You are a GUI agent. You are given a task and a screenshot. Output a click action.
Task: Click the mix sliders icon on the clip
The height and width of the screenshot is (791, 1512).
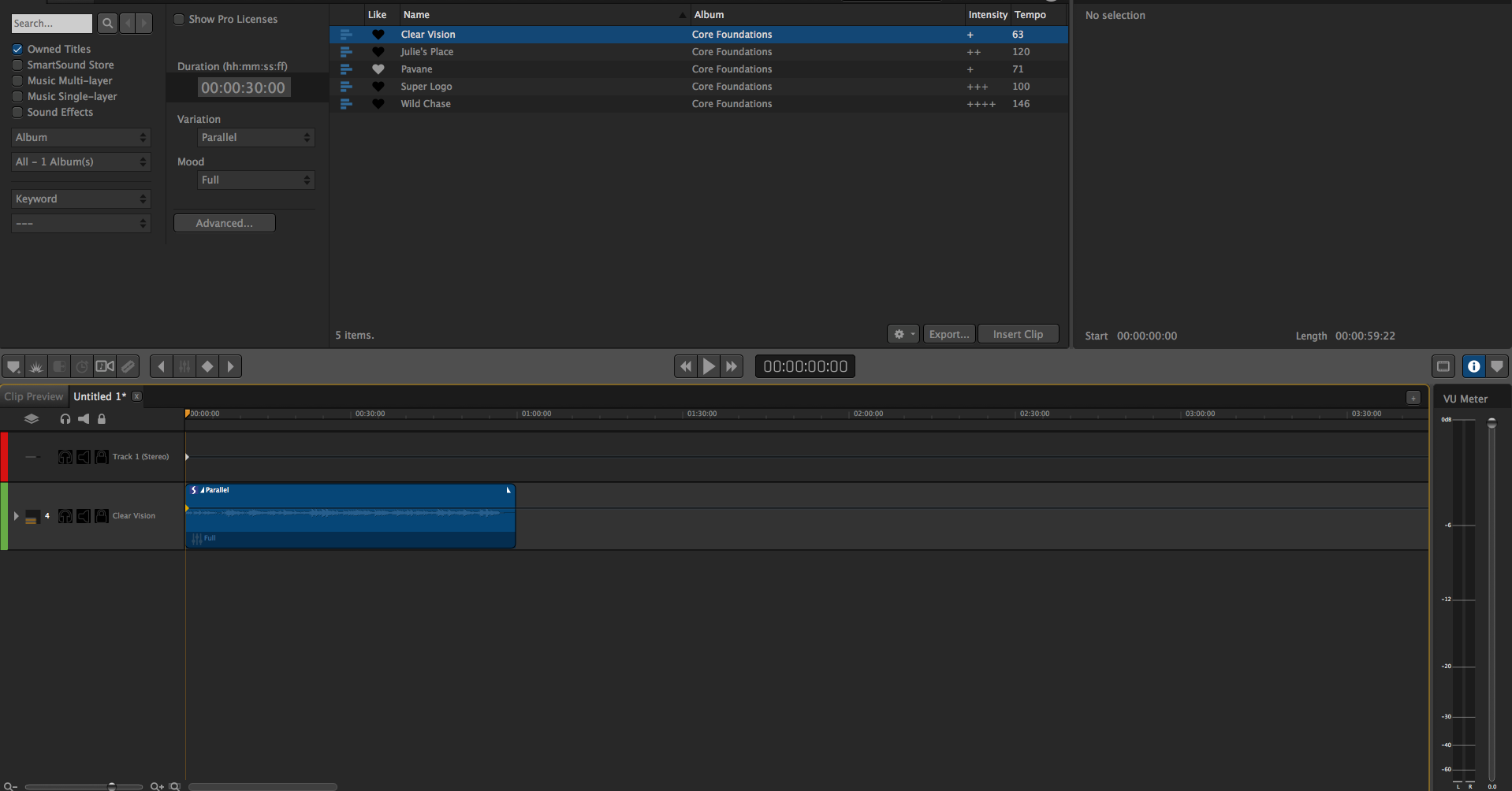[196, 539]
